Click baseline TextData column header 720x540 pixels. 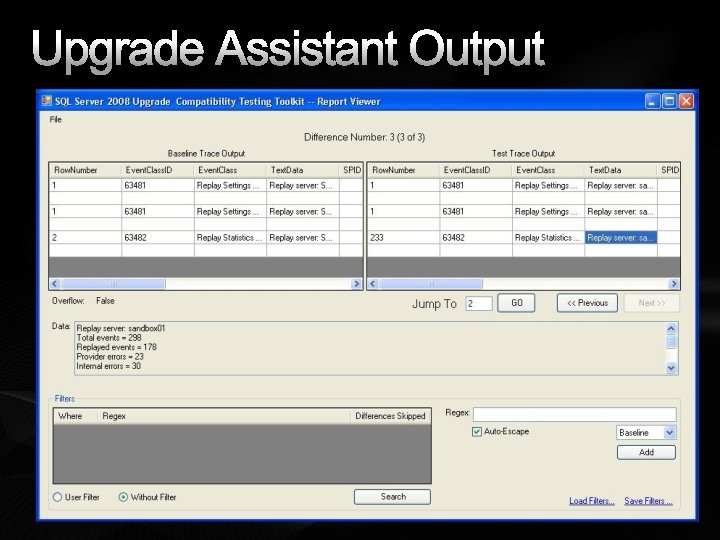(x=303, y=170)
